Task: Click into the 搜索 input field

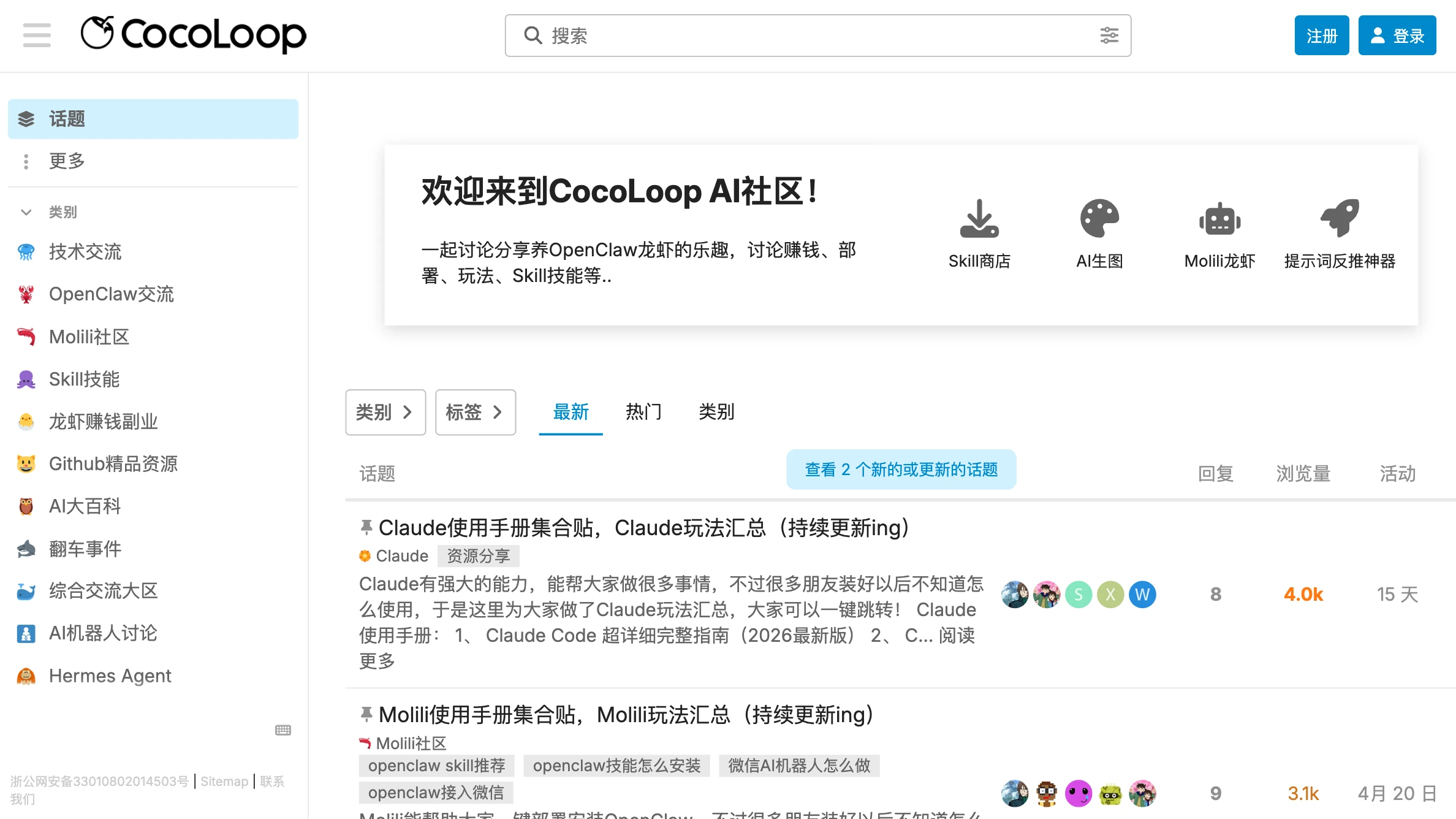Action: (x=817, y=36)
